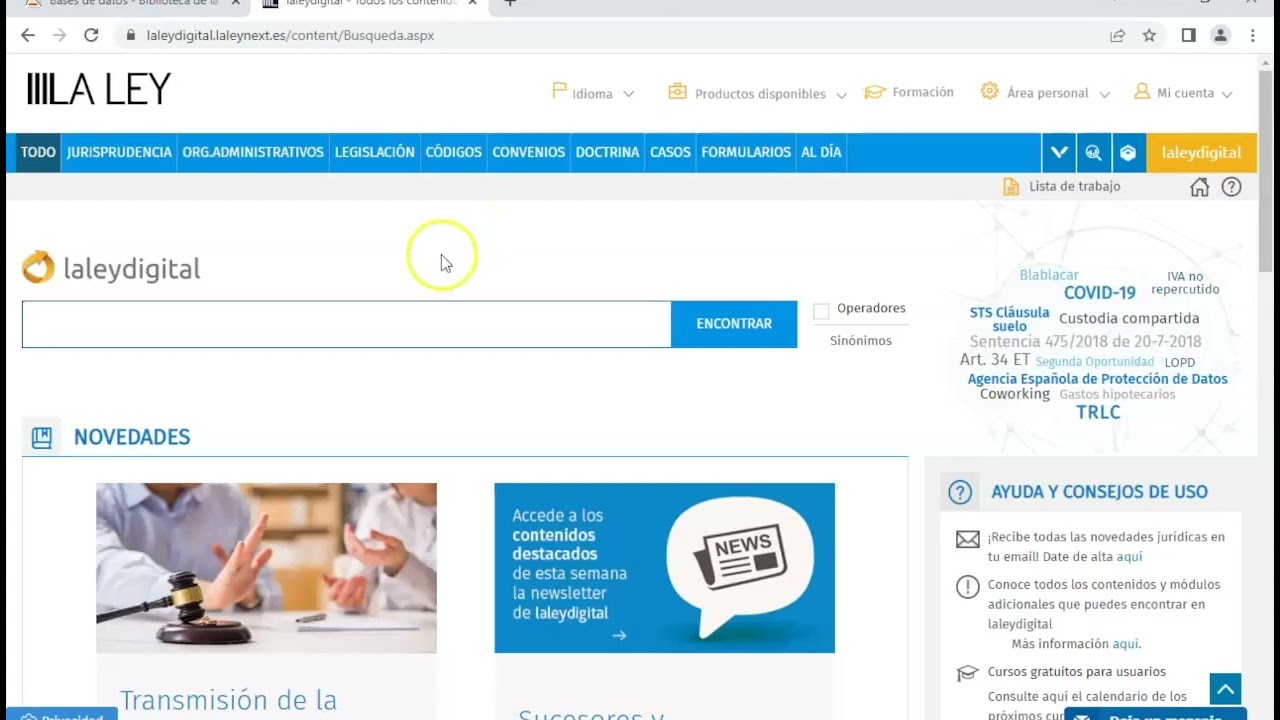Expand the chevron menu in blue bar
Viewport: 1280px width, 720px height.
[1058, 153]
